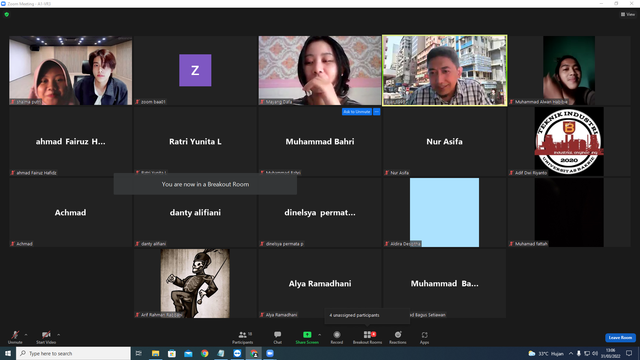The width and height of the screenshot is (640, 360).
Task: Click the green encryption shield icon
Action: coord(7,14)
